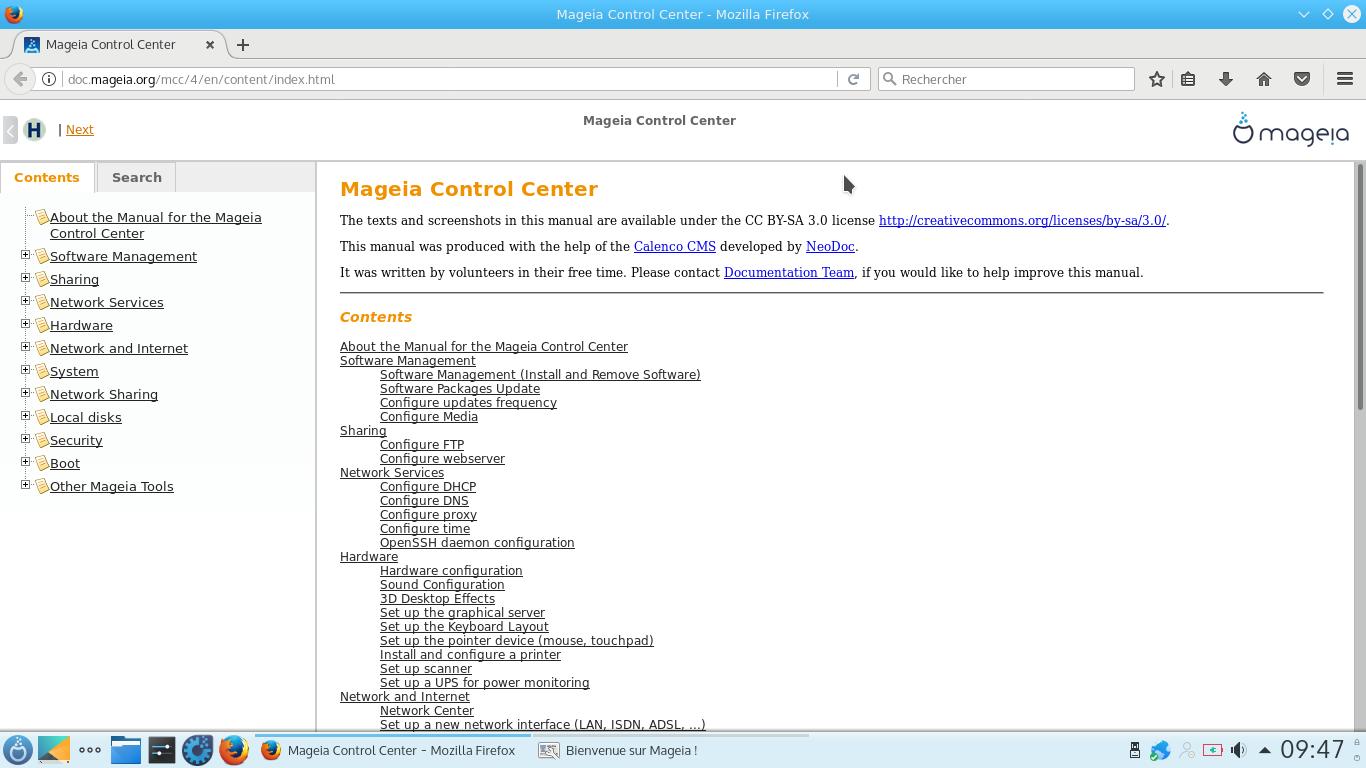1366x768 pixels.
Task: Expand the Sharing tree node
Action: tap(25, 278)
